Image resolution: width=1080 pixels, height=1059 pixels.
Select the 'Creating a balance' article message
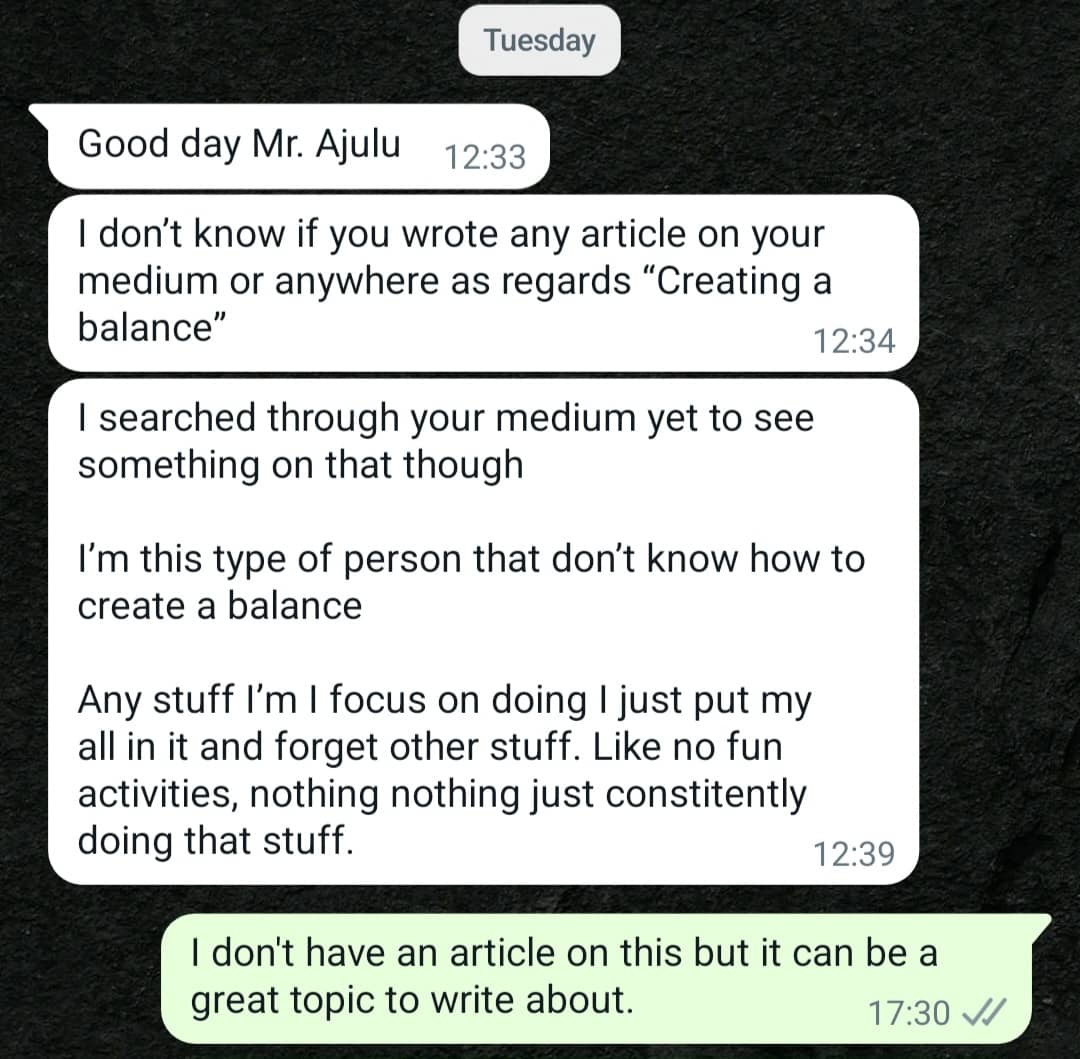[484, 283]
